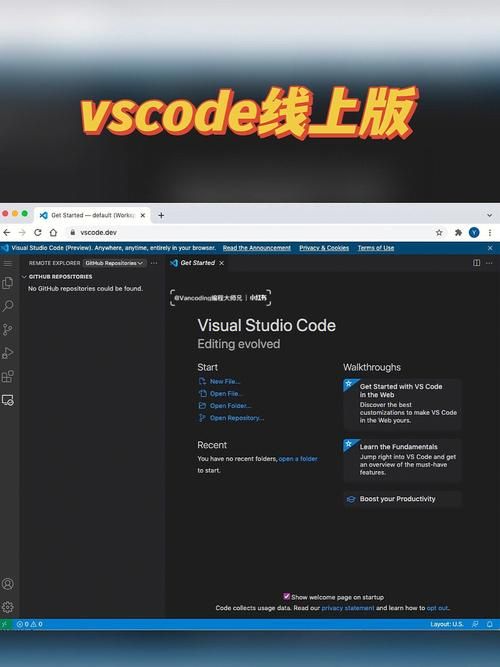Screen dimensions: 500x667
Task: Open Read the Announcement link
Action: [257, 248]
